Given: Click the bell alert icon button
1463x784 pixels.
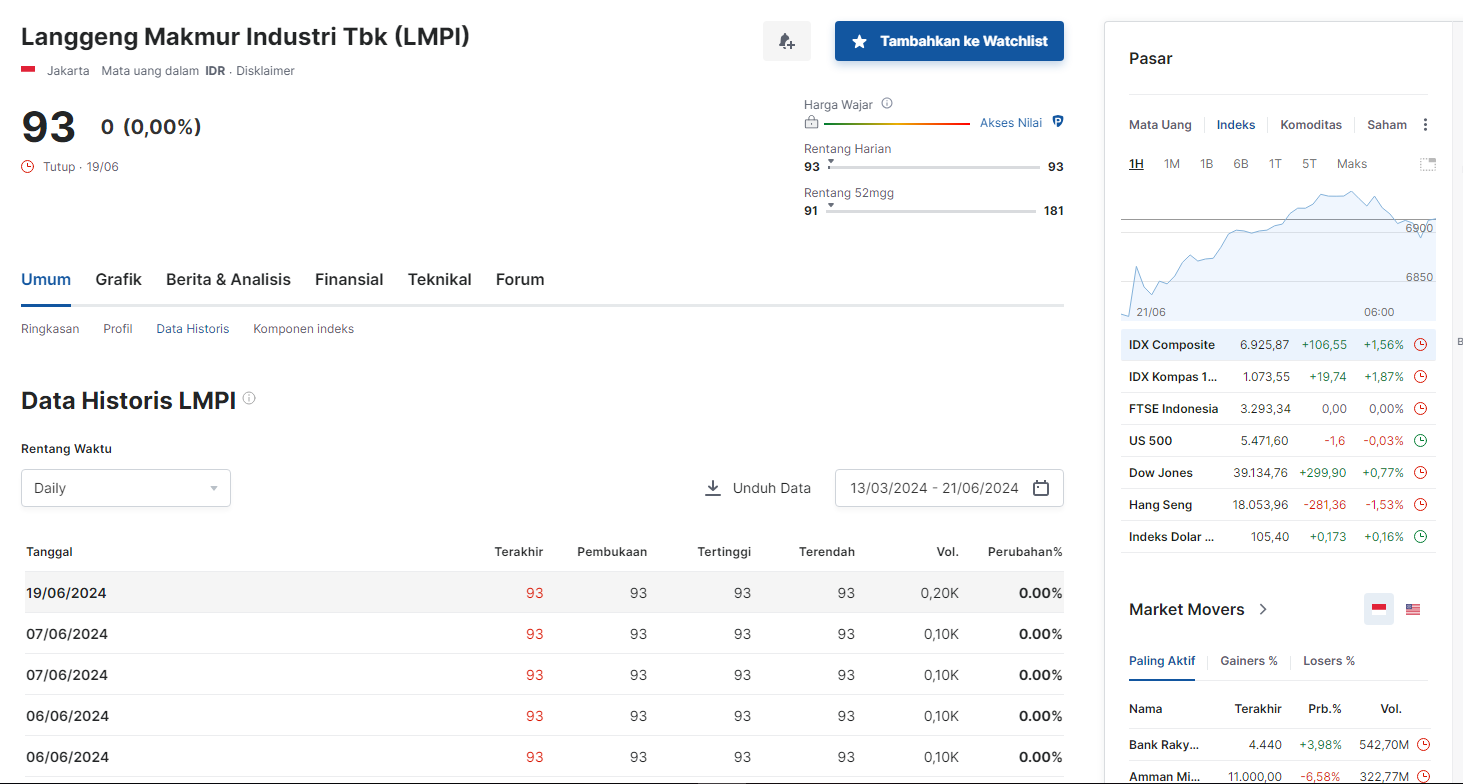Looking at the screenshot, I should [786, 41].
